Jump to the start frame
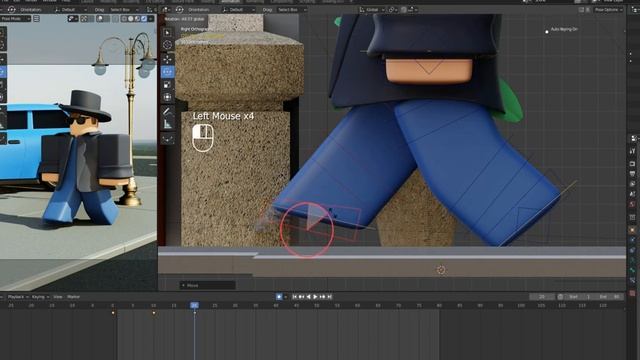This screenshot has height=360, width=640. (294, 297)
